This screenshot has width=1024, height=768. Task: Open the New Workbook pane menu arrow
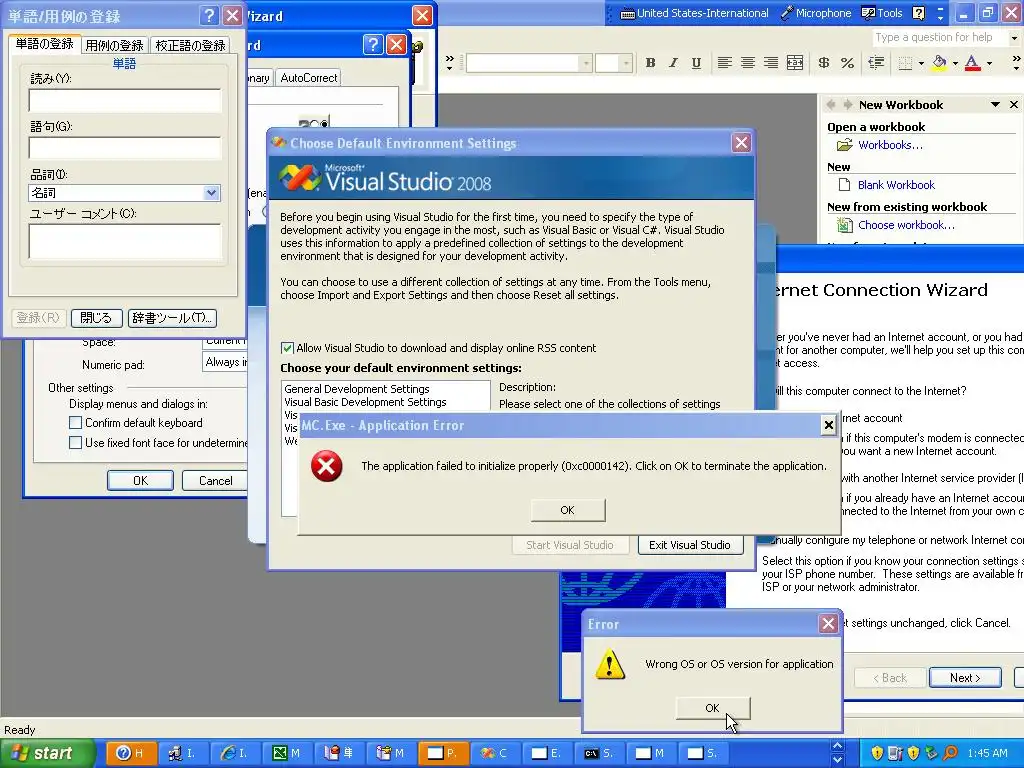point(995,104)
